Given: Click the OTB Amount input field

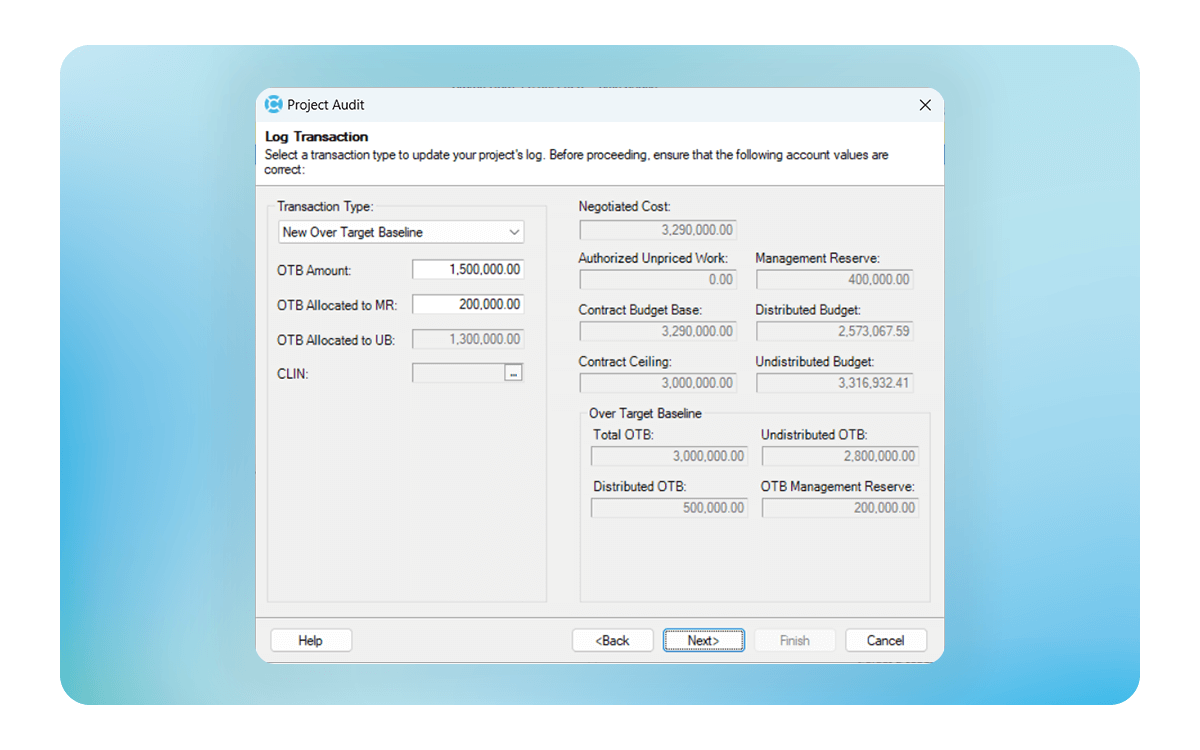Looking at the screenshot, I should click(467, 270).
